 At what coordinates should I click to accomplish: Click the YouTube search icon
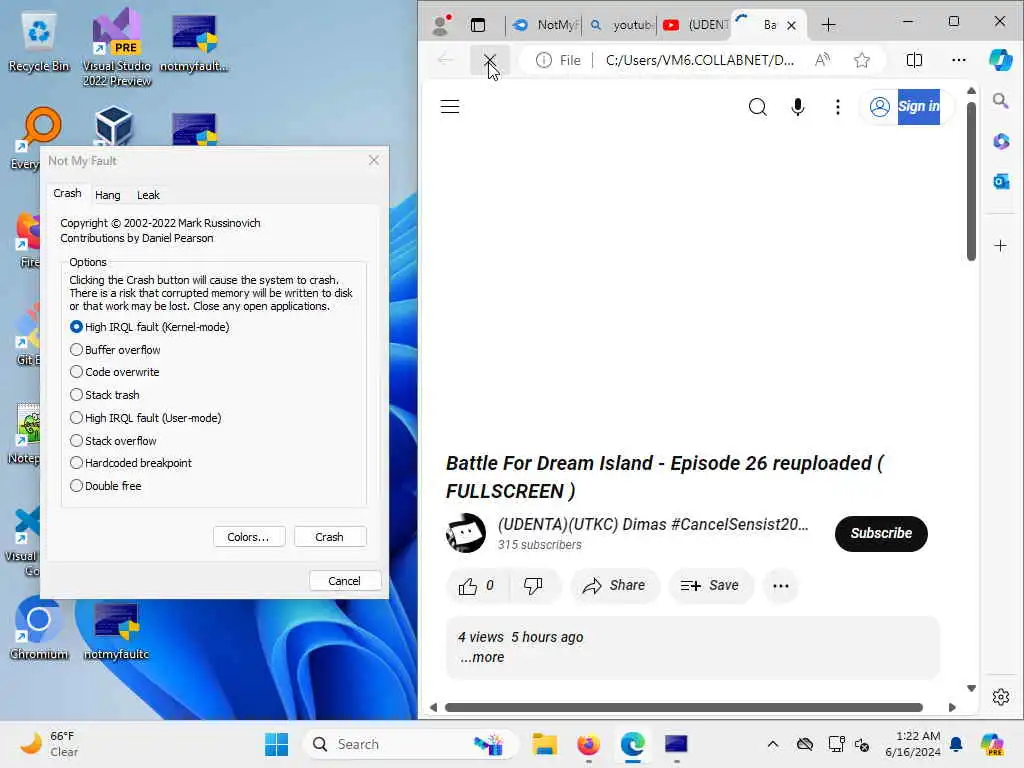click(x=758, y=106)
